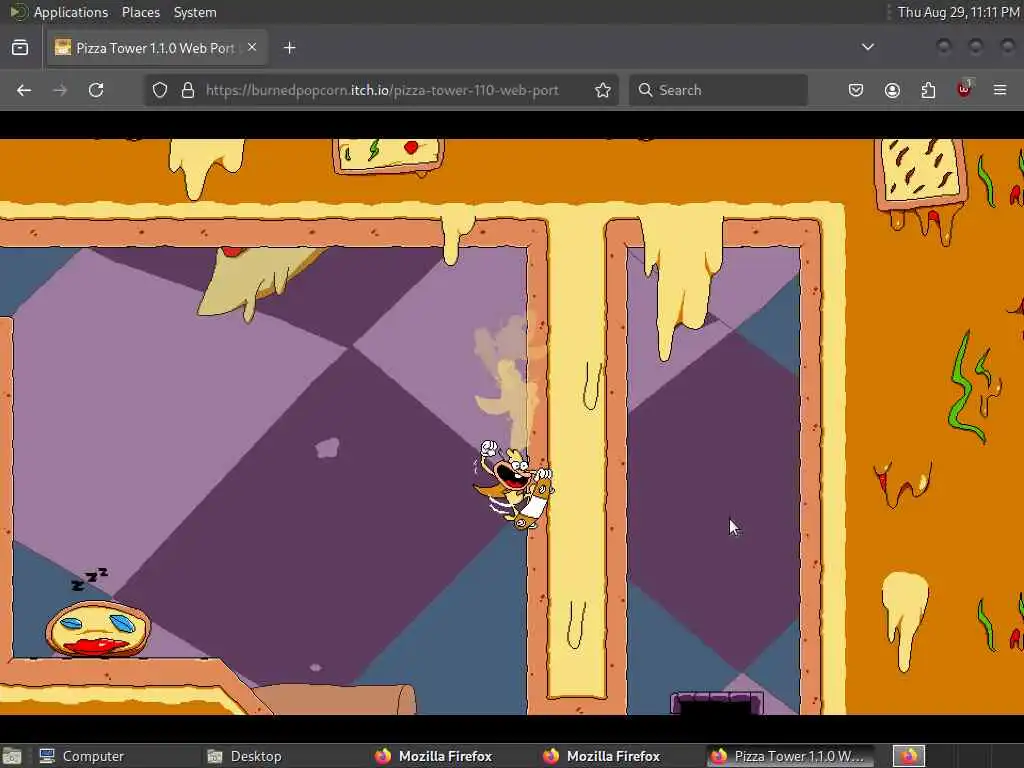Click the uBlock Origin extension icon
The image size is (1024, 768).
[x=965, y=89]
